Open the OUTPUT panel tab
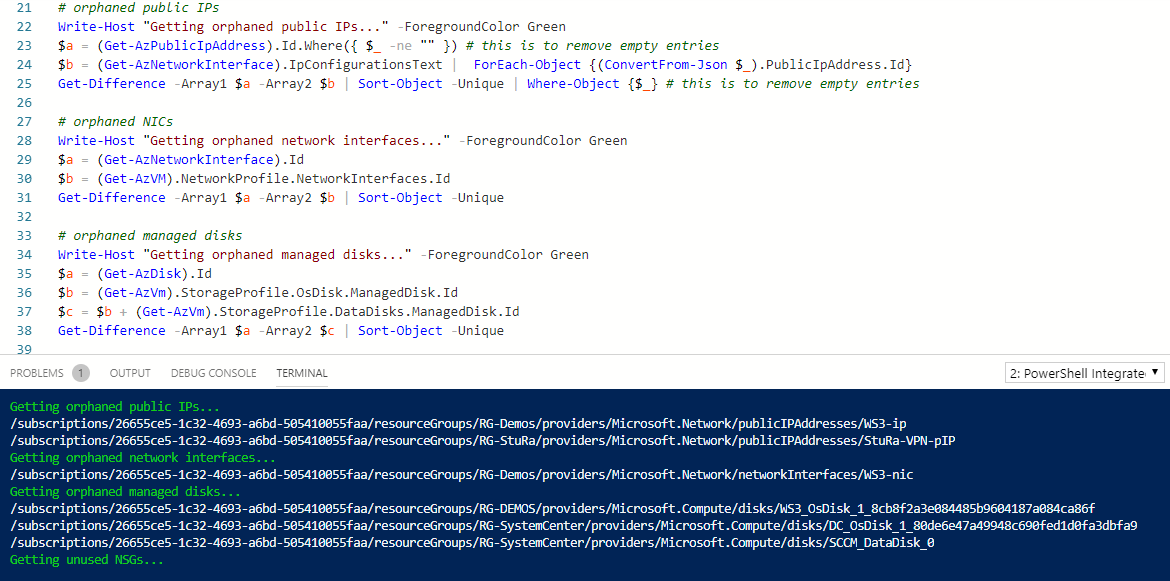The width and height of the screenshot is (1170, 581). point(130,373)
